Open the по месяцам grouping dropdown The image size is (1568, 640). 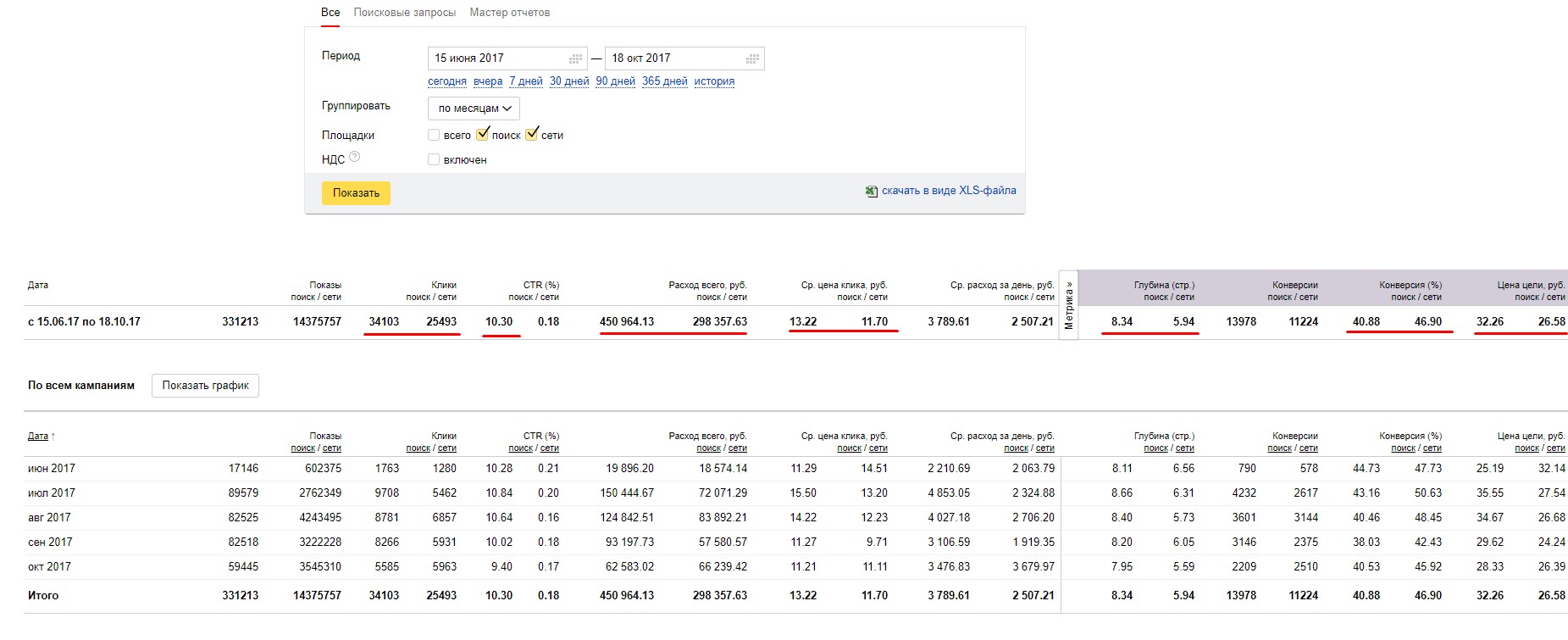coord(474,109)
